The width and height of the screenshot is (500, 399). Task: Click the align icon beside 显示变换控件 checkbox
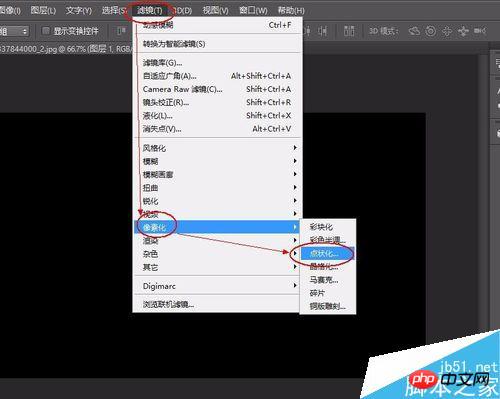point(121,31)
